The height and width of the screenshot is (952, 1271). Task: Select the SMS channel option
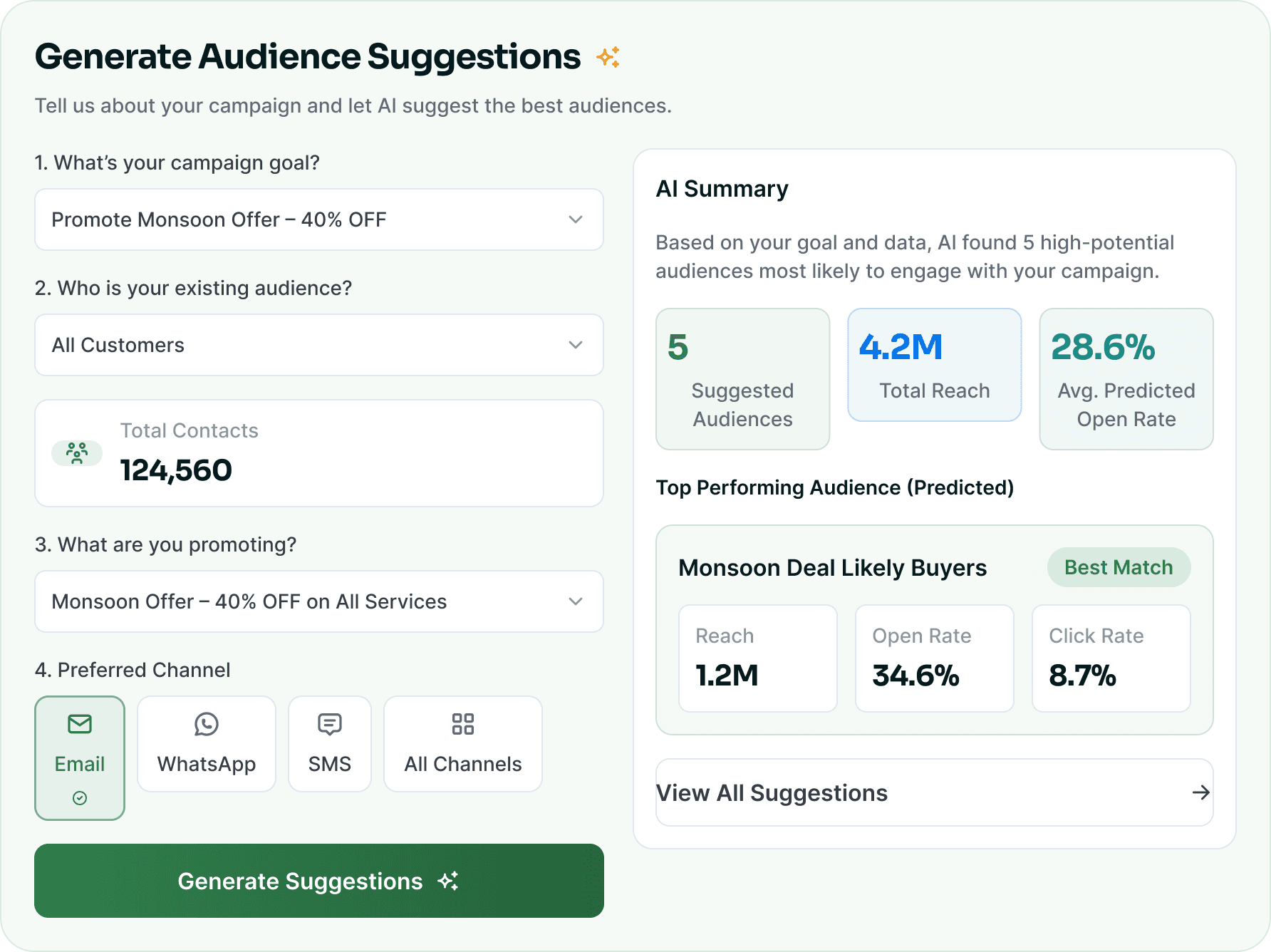[330, 744]
